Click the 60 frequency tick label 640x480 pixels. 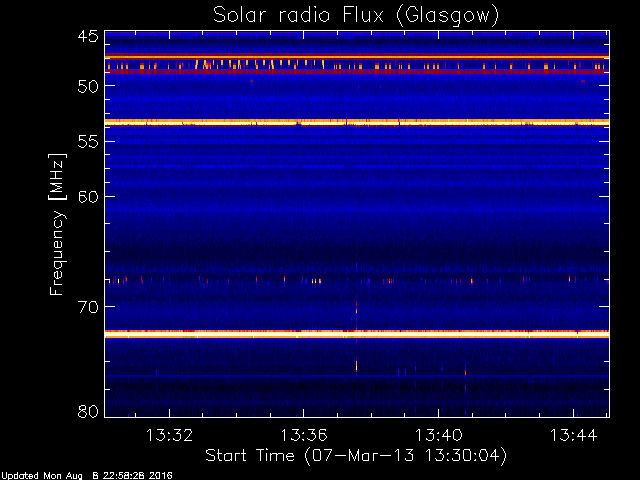88,197
